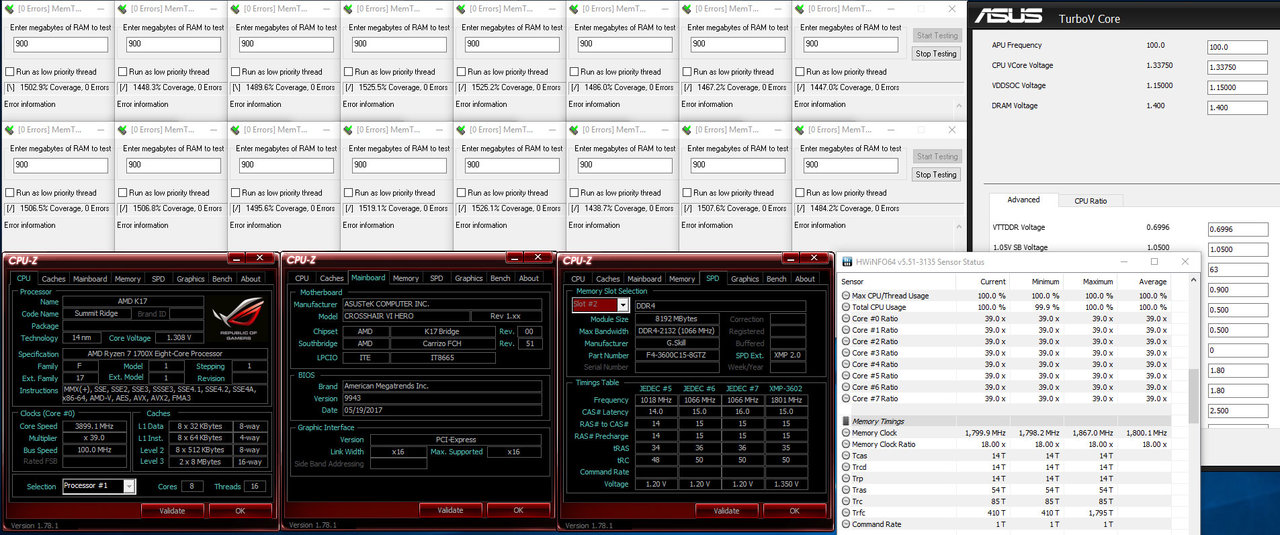Click the DRAM Voltage input field
The height and width of the screenshot is (535, 1280).
(x=1238, y=107)
